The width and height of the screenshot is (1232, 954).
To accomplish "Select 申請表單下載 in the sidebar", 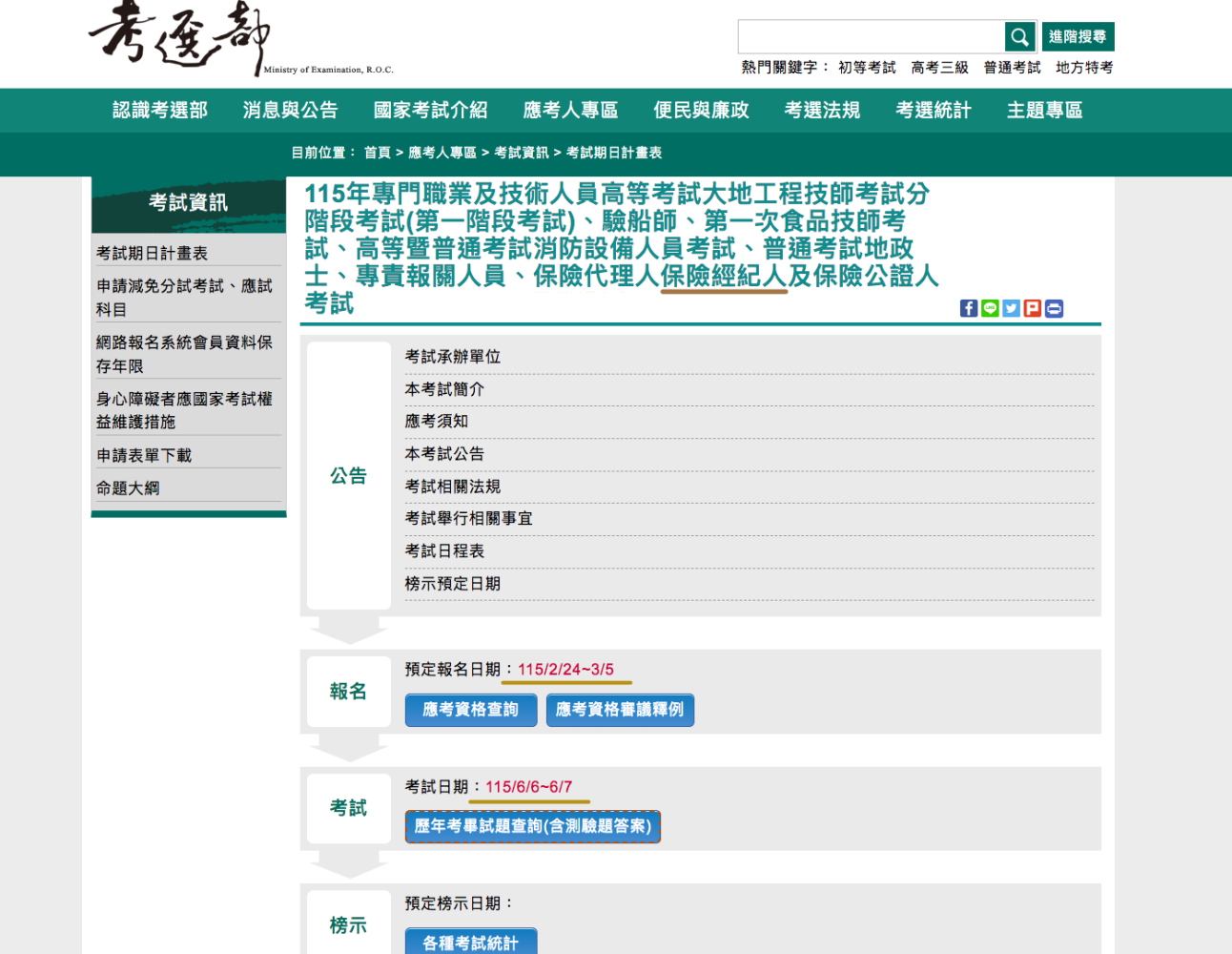I will click(x=144, y=456).
